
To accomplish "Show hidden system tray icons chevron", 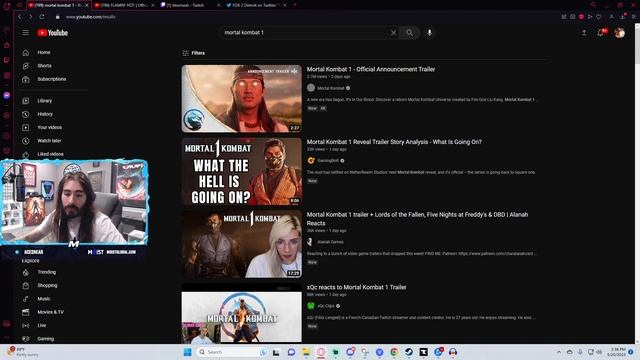I will click(x=559, y=352).
